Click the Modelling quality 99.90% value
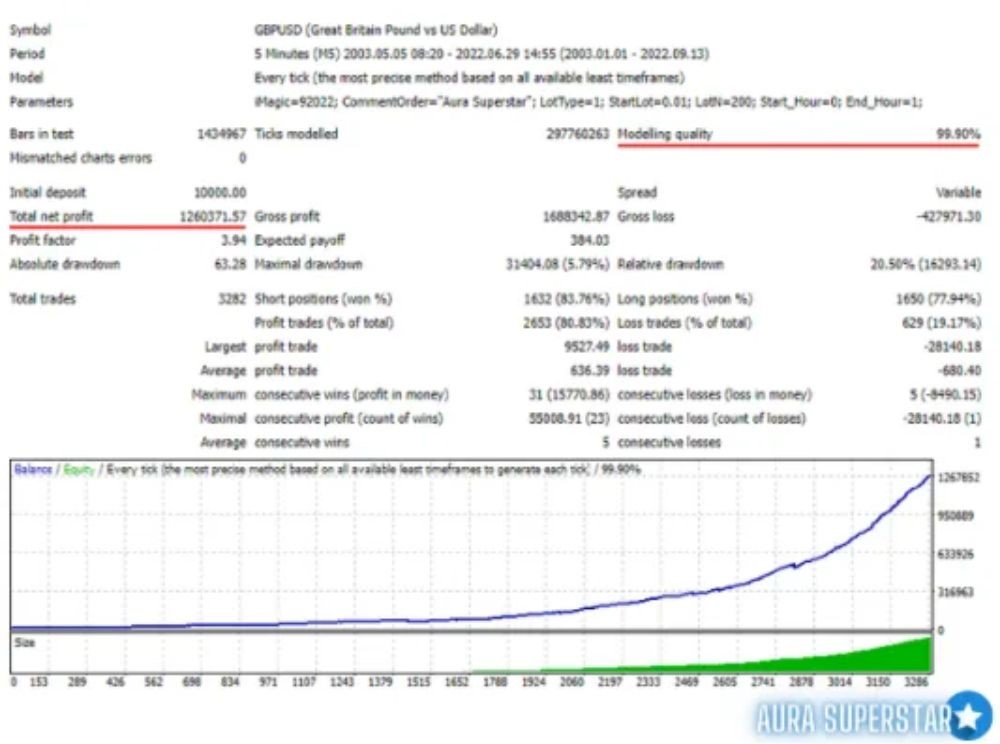Screen dimensions: 1000x744 pyautogui.click(x=957, y=133)
